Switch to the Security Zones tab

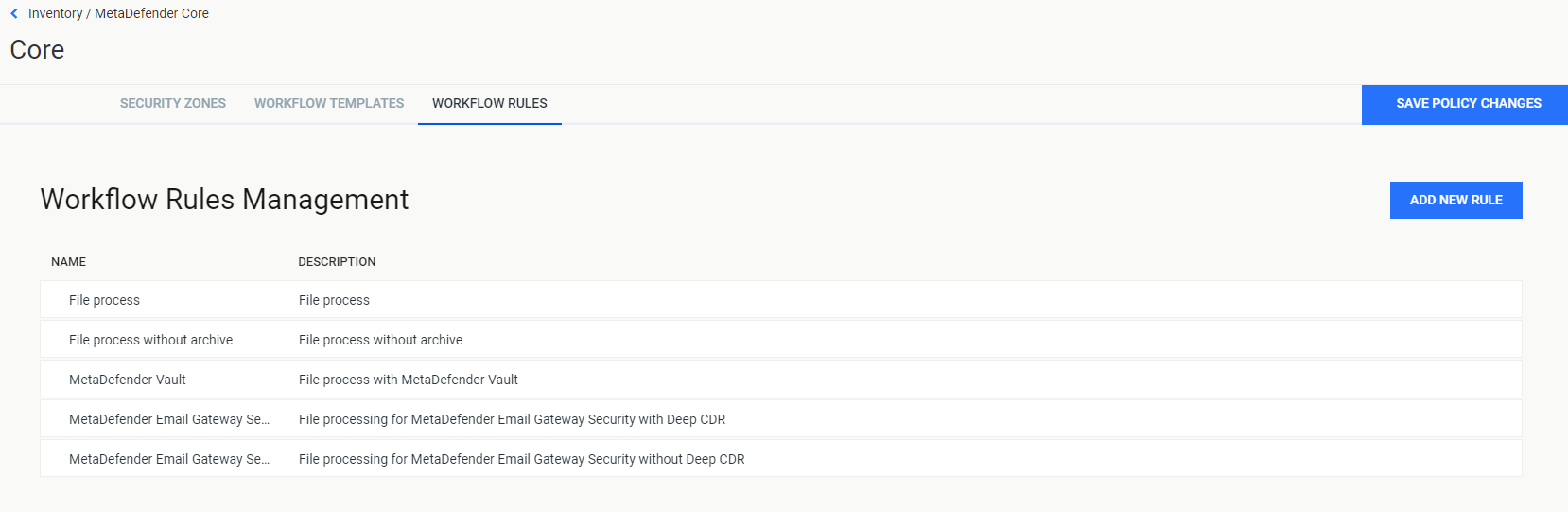pyautogui.click(x=173, y=103)
